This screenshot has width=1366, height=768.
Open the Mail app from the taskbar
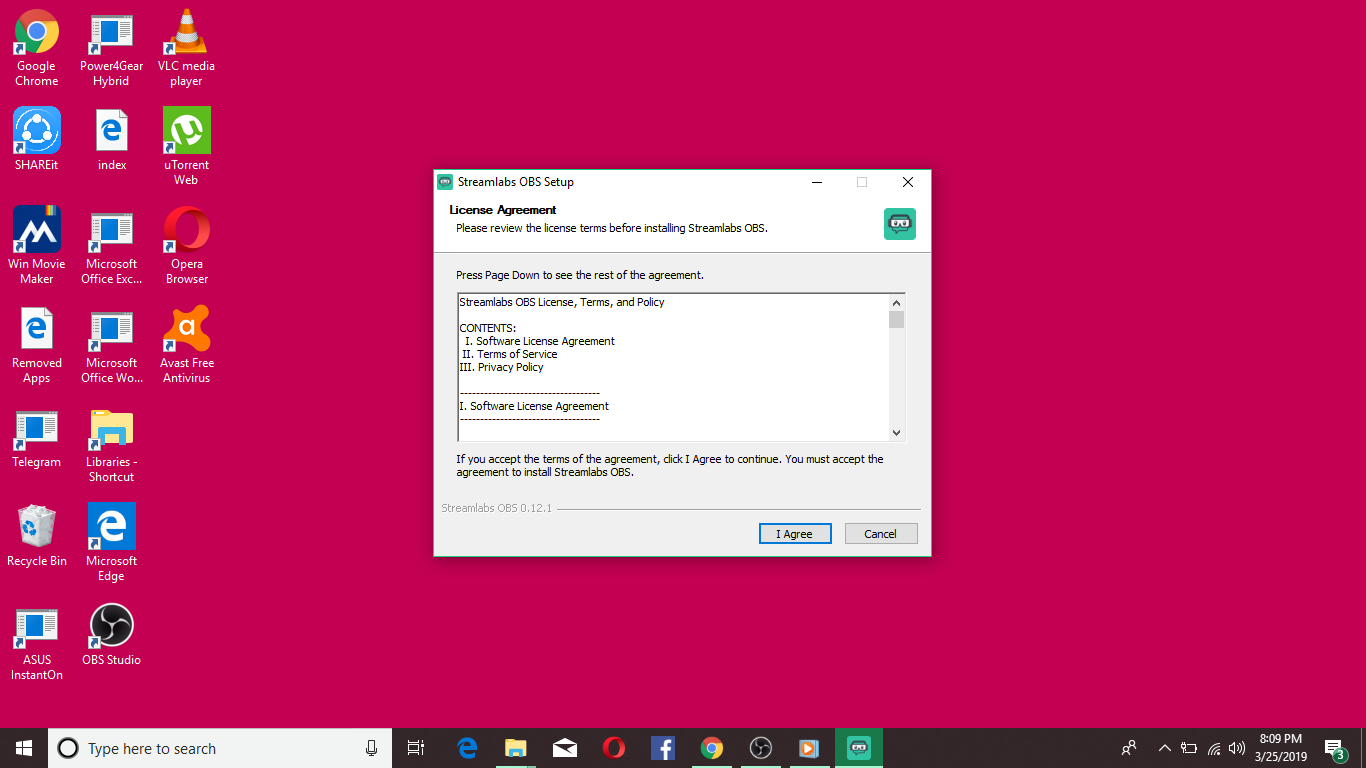(x=564, y=748)
